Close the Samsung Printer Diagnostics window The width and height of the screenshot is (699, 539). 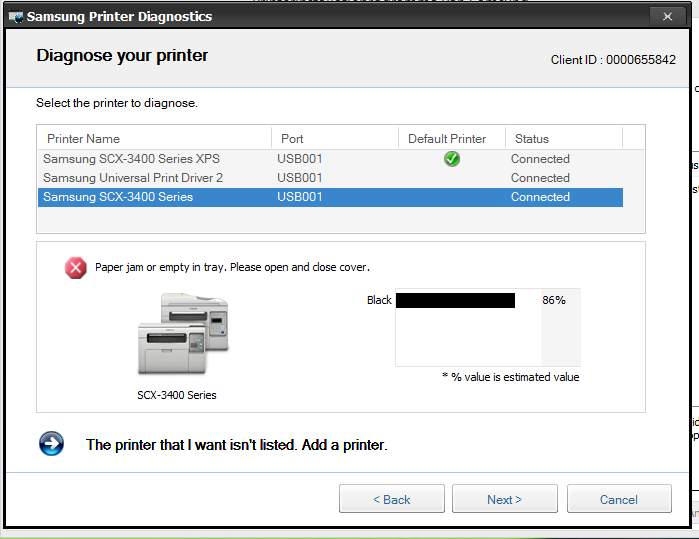pos(667,16)
